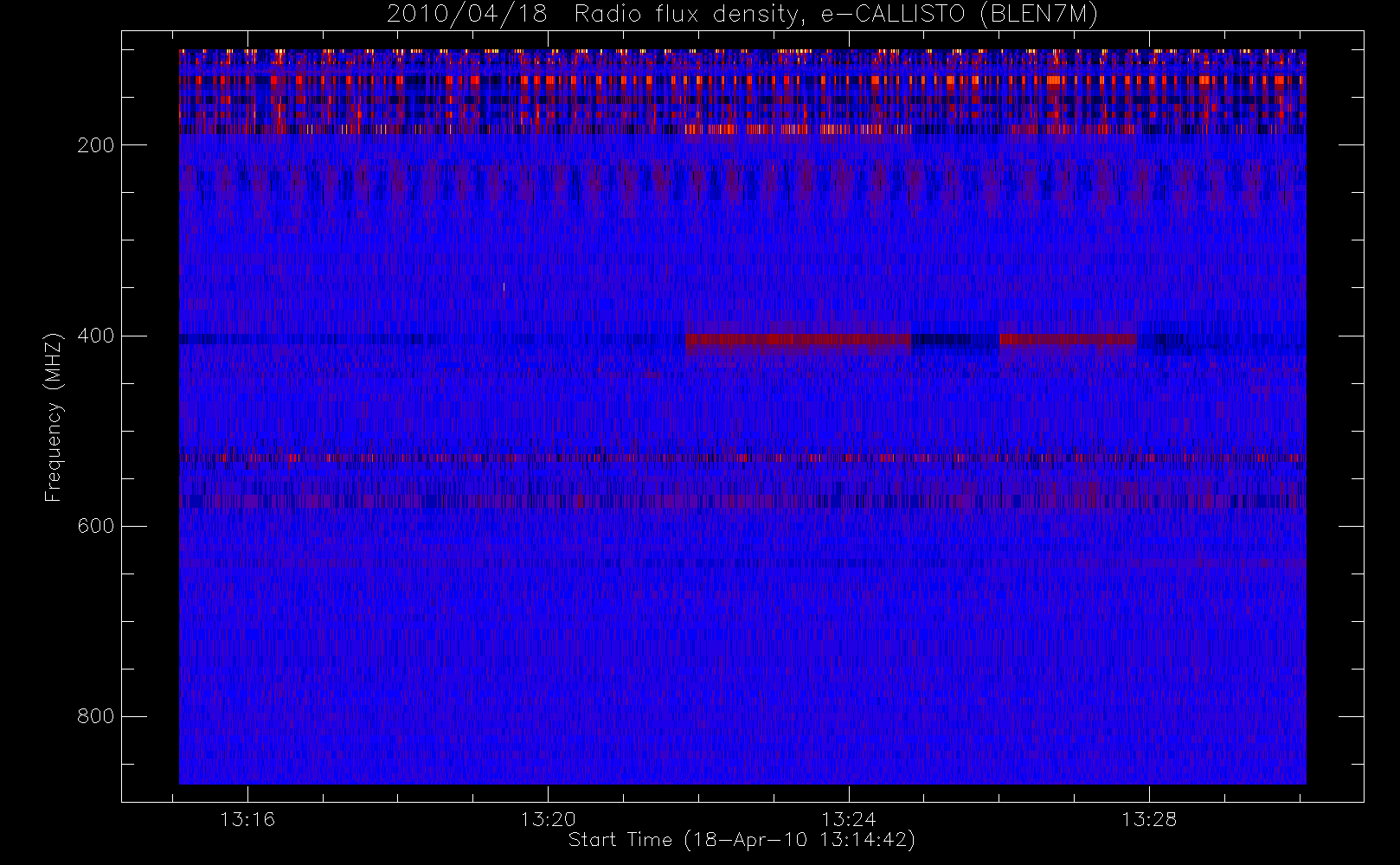This screenshot has width=1400, height=865.
Task: Click the 13:20 time tick label
Action: (548, 819)
